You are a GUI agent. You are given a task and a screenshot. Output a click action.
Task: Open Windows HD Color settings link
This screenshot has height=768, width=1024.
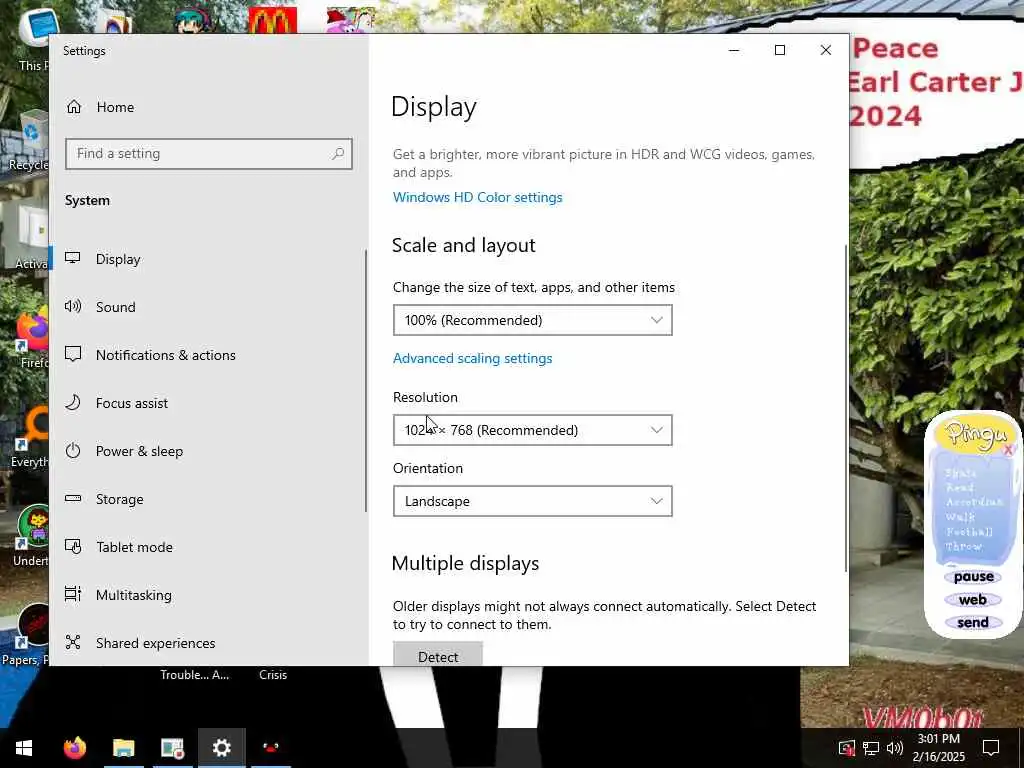click(477, 197)
